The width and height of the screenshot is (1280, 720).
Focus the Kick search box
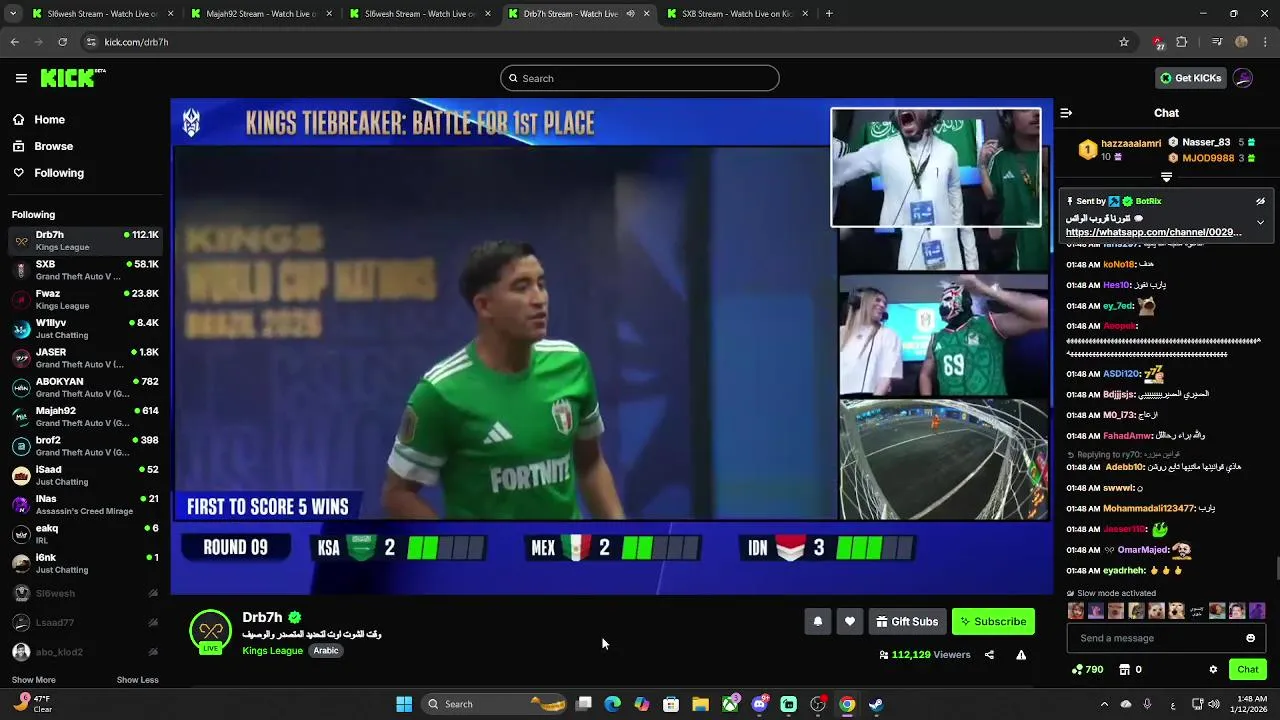(x=640, y=78)
